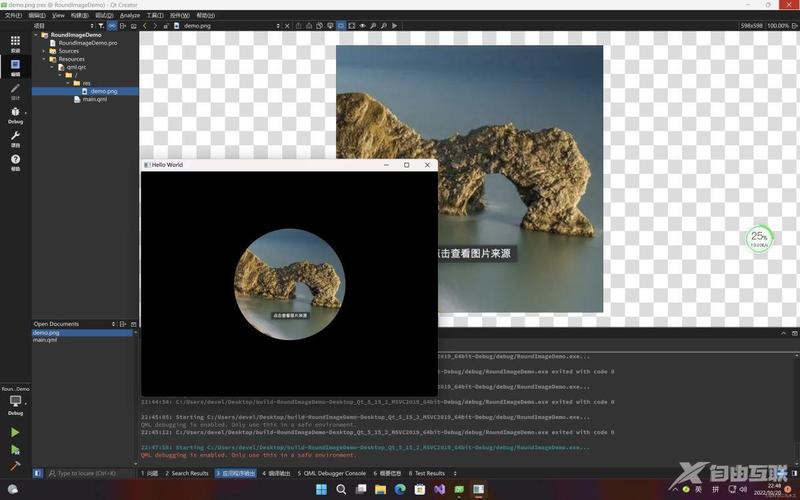Viewport: 800px width, 500px height.
Task: Toggle sidebar visibility button at bottom left
Action: pos(38,473)
